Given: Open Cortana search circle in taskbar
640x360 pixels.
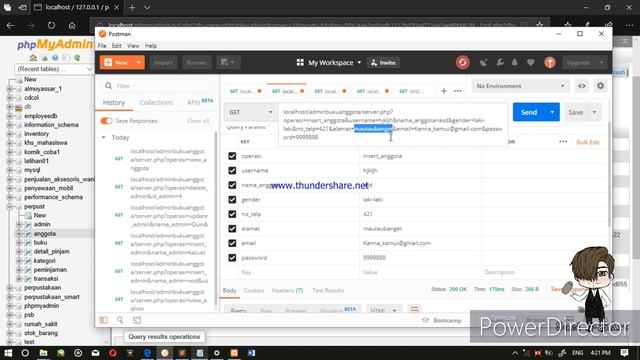Looking at the screenshot, I should 25,353.
